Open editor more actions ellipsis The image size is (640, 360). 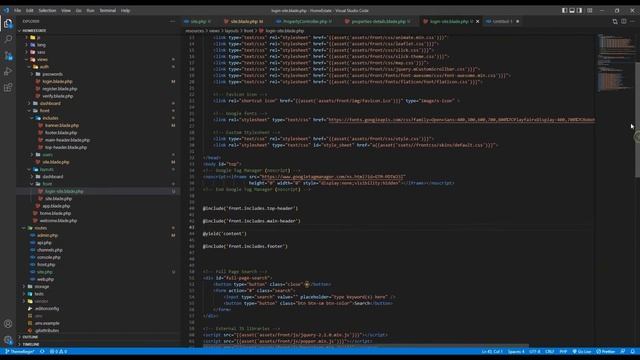[632, 21]
